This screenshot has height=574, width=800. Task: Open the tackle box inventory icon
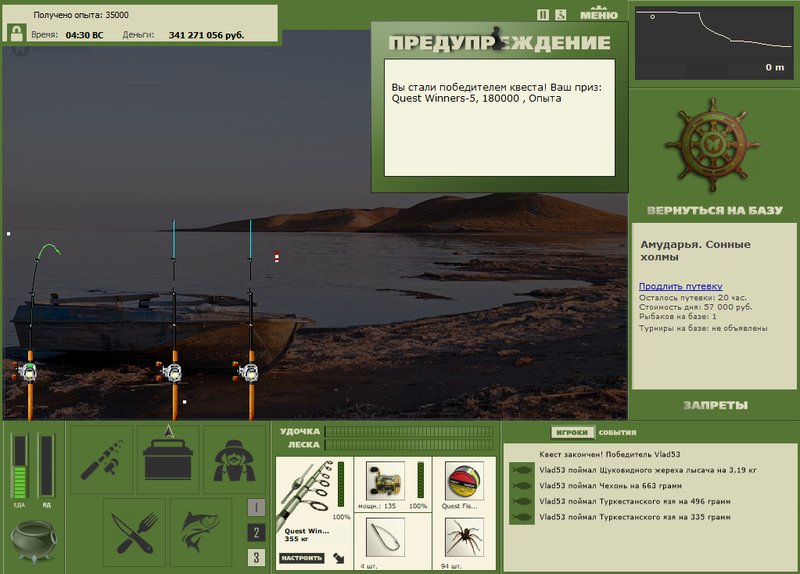click(168, 460)
